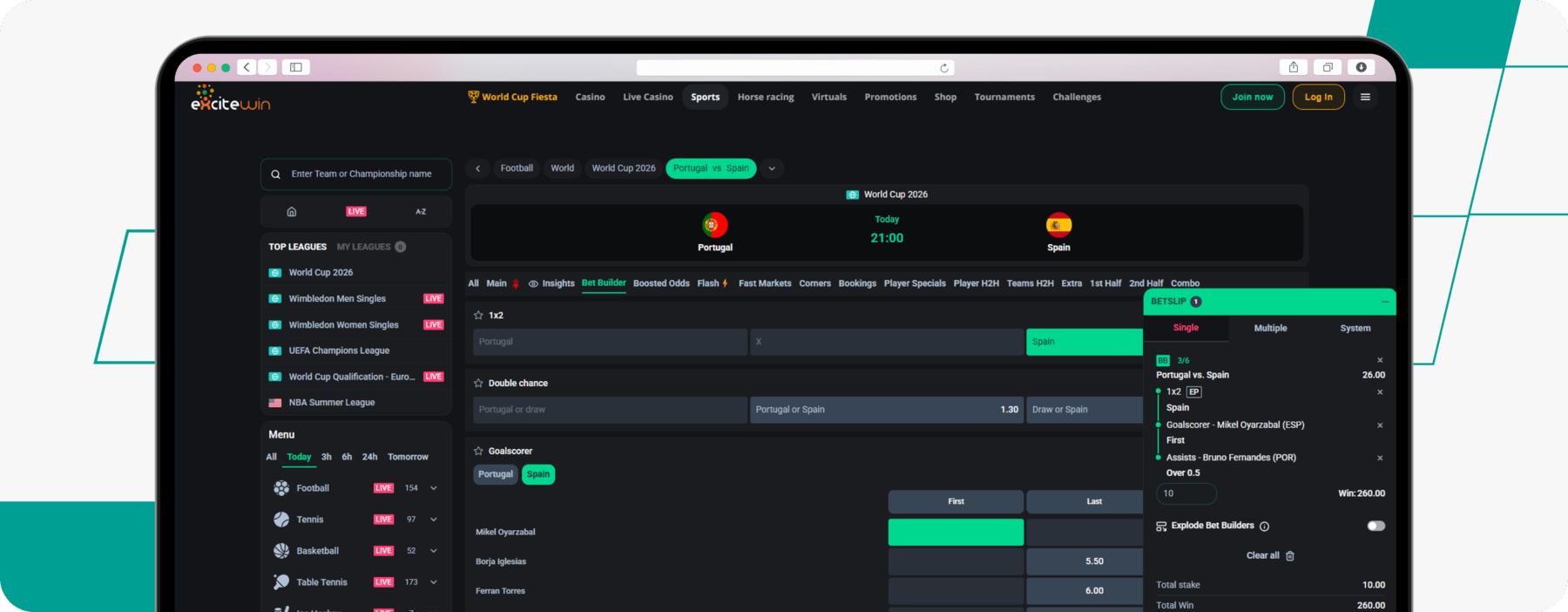Switch betslip to System tab
This screenshot has height=612, width=1568.
tap(1355, 329)
